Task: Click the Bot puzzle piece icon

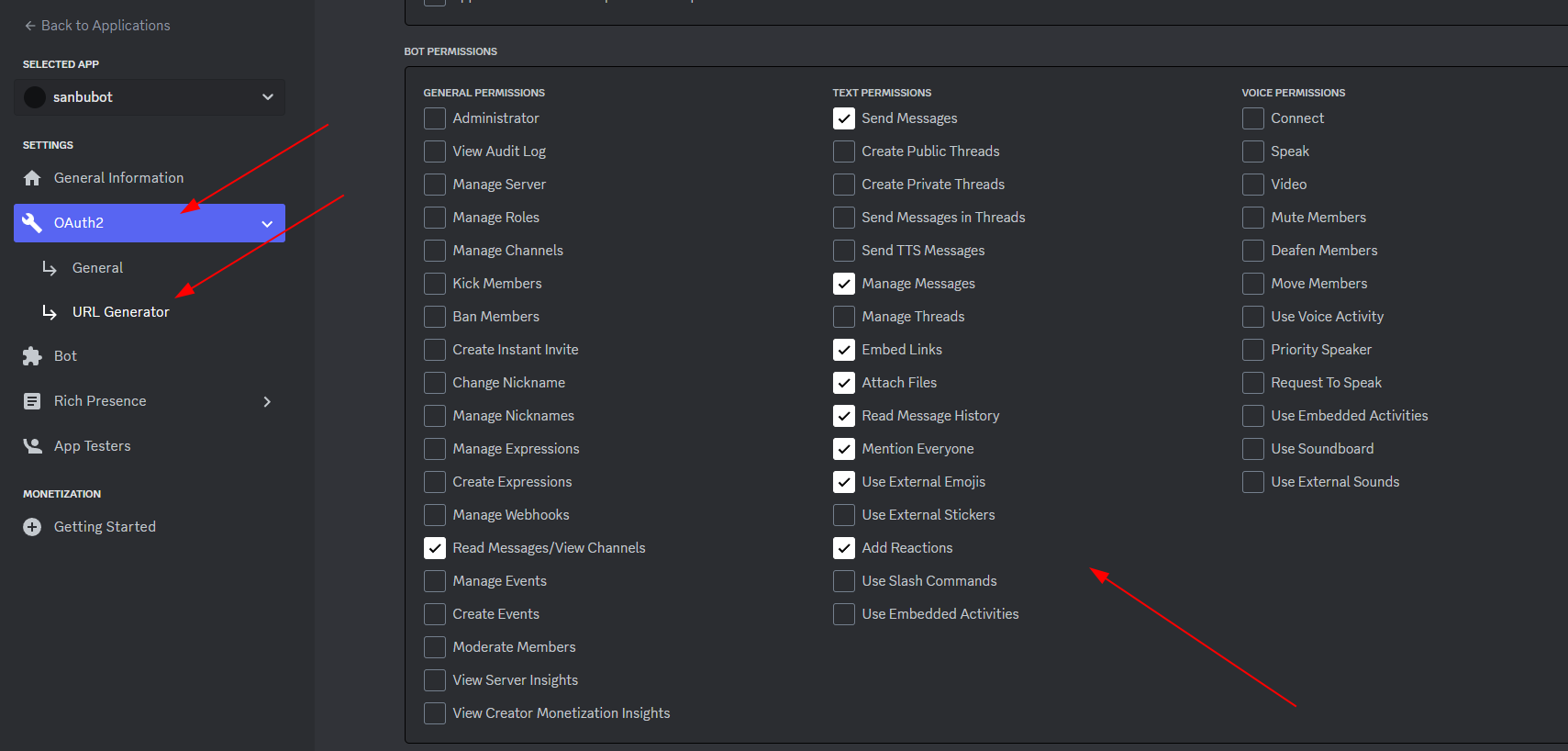Action: 32,356
